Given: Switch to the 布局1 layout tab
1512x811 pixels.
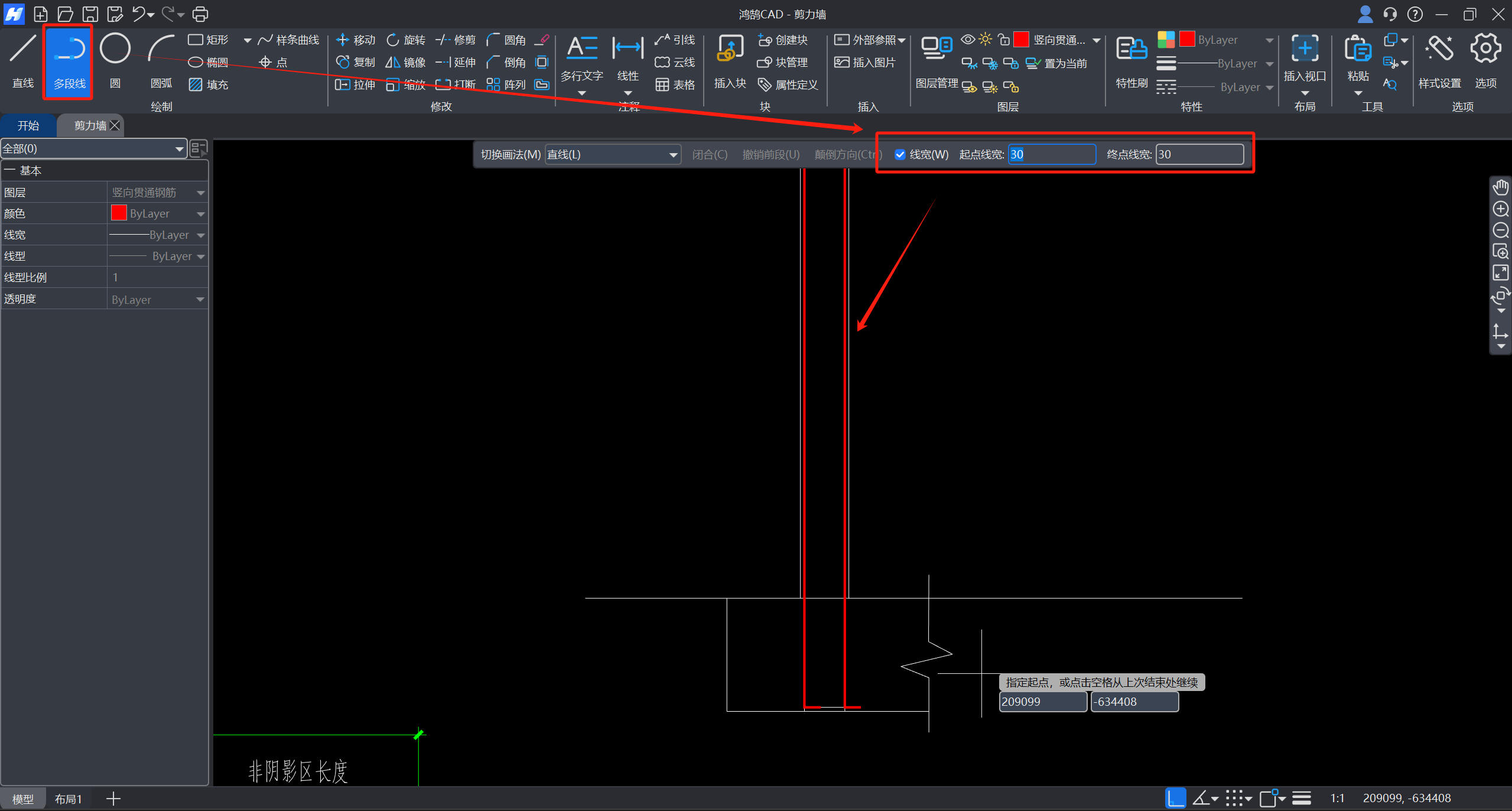Looking at the screenshot, I should 68,799.
